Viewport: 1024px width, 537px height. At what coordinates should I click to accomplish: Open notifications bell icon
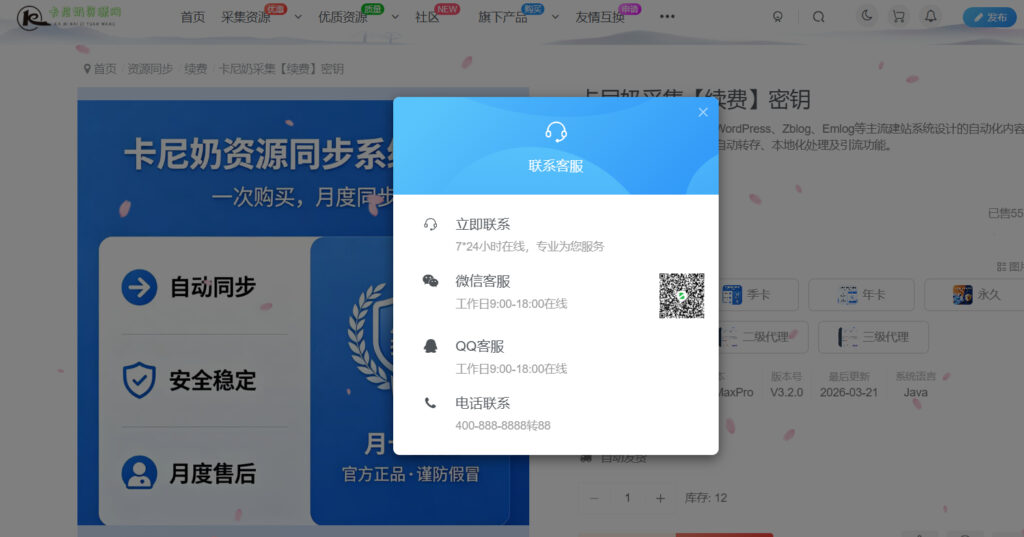[x=931, y=16]
